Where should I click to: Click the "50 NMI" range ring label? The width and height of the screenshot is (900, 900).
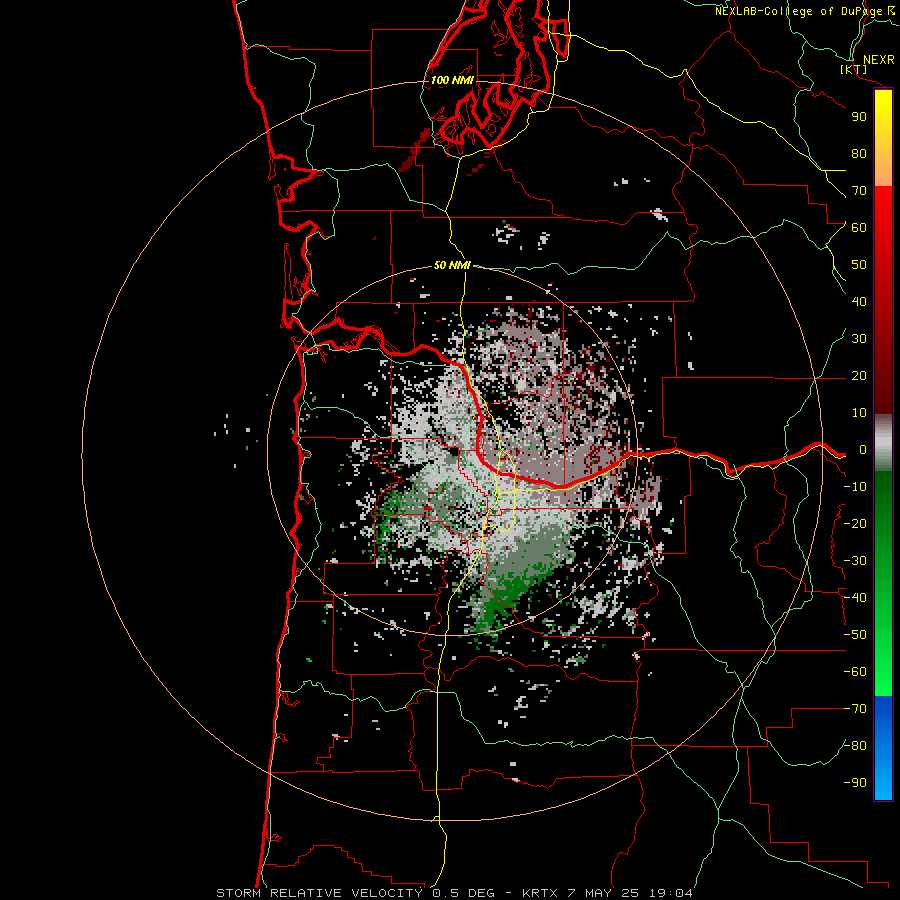[452, 265]
